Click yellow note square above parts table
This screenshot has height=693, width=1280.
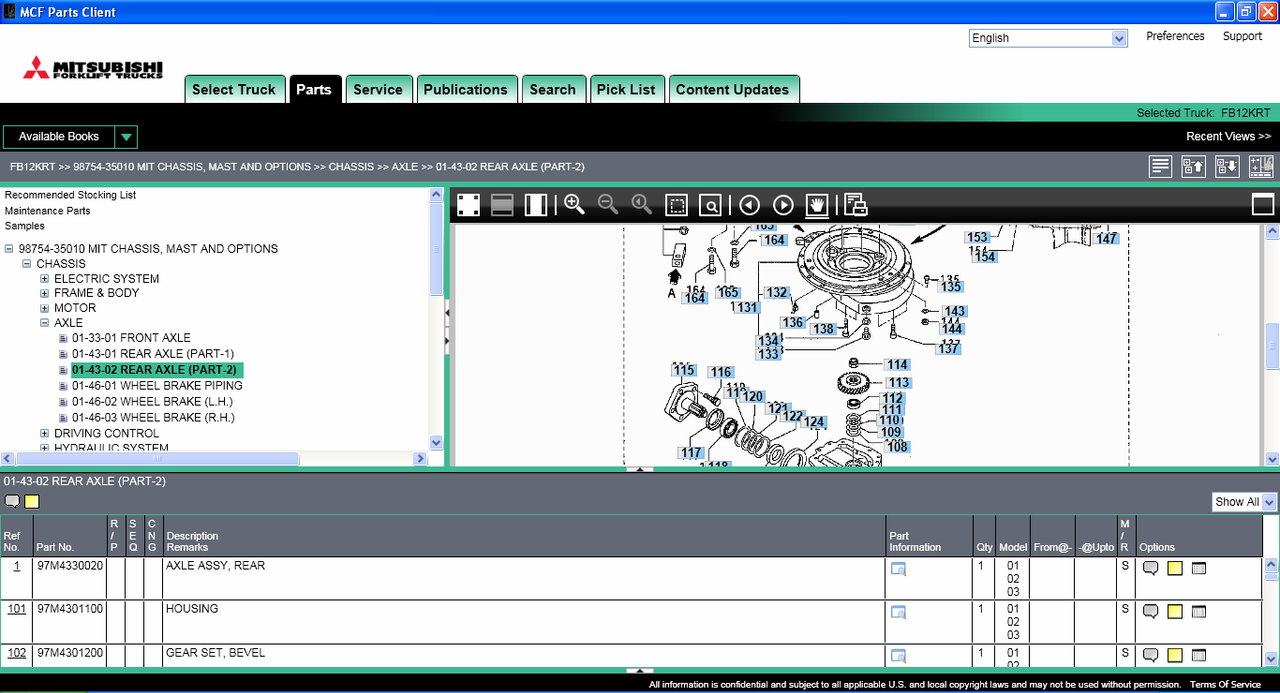pos(32,501)
